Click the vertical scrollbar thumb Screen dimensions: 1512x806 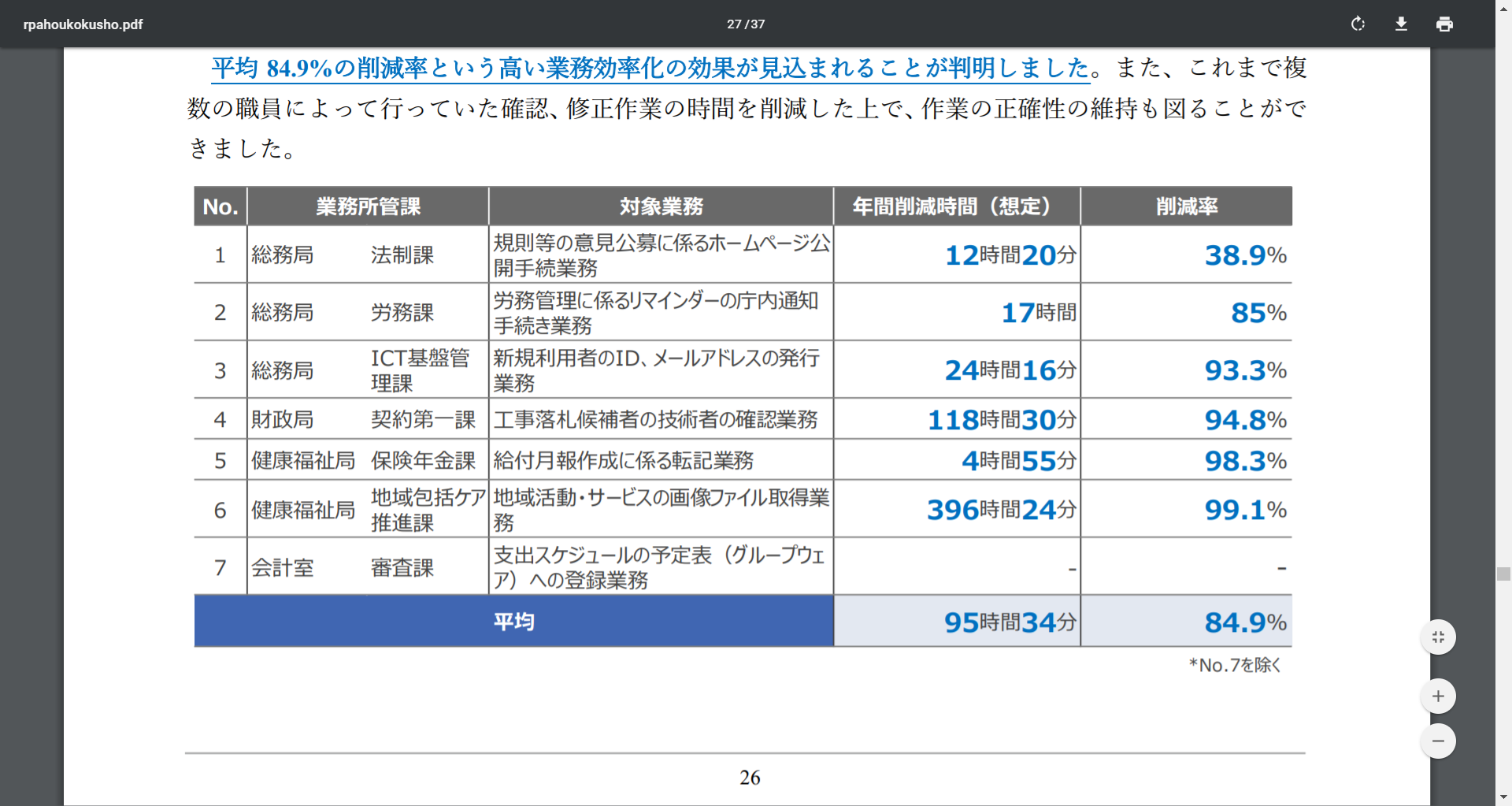point(1503,574)
